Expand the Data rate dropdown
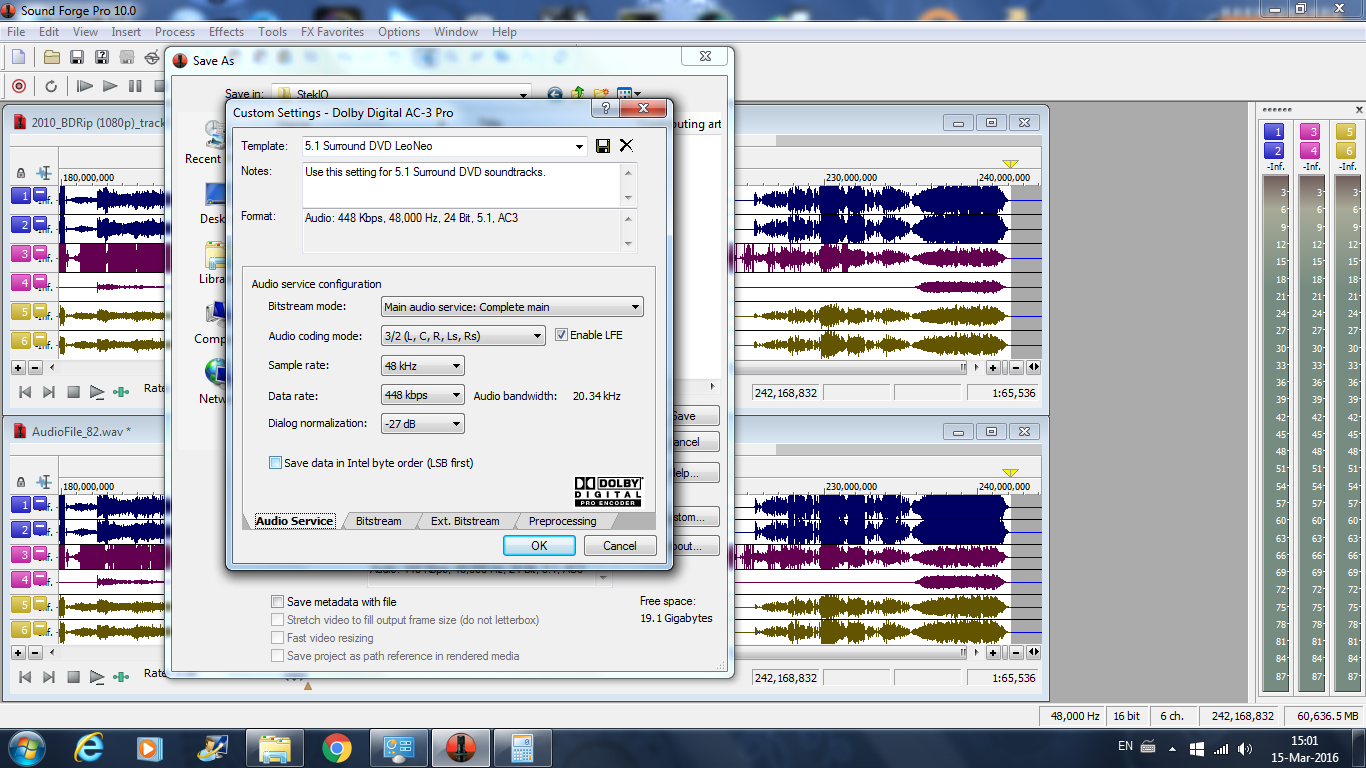1366x768 pixels. click(422, 395)
